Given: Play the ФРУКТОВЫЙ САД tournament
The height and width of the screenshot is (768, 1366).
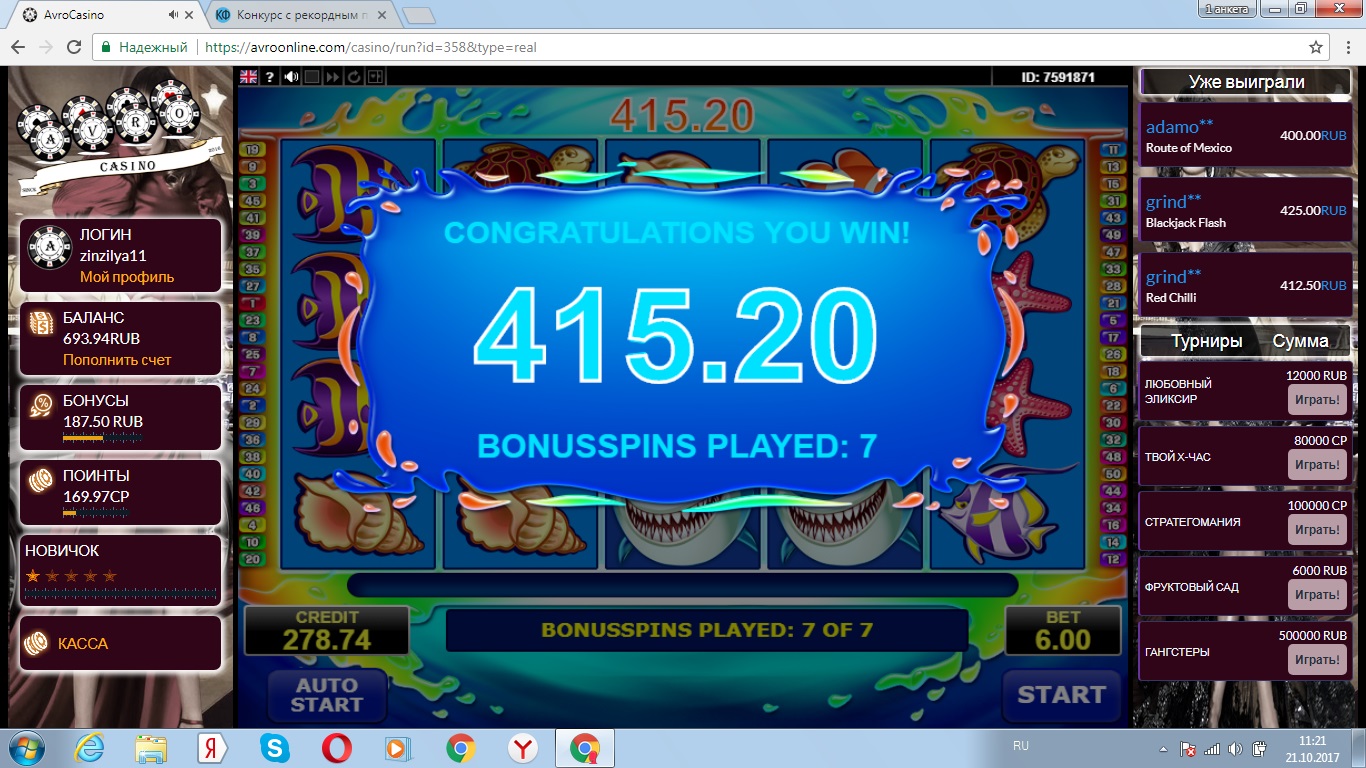Looking at the screenshot, I should pos(1317,595).
